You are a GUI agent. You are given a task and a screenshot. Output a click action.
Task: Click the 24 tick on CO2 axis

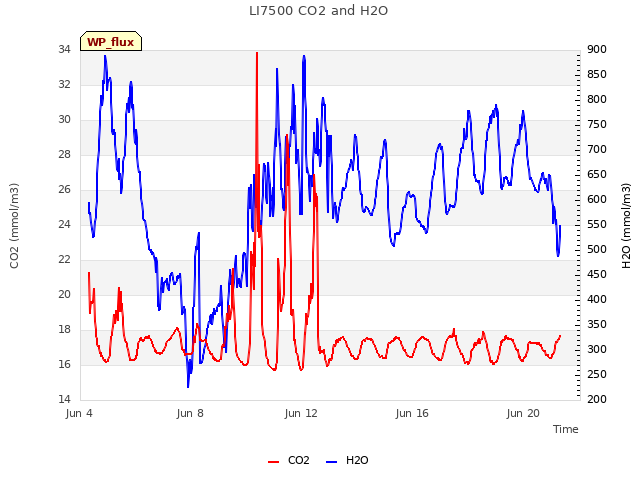(64, 224)
